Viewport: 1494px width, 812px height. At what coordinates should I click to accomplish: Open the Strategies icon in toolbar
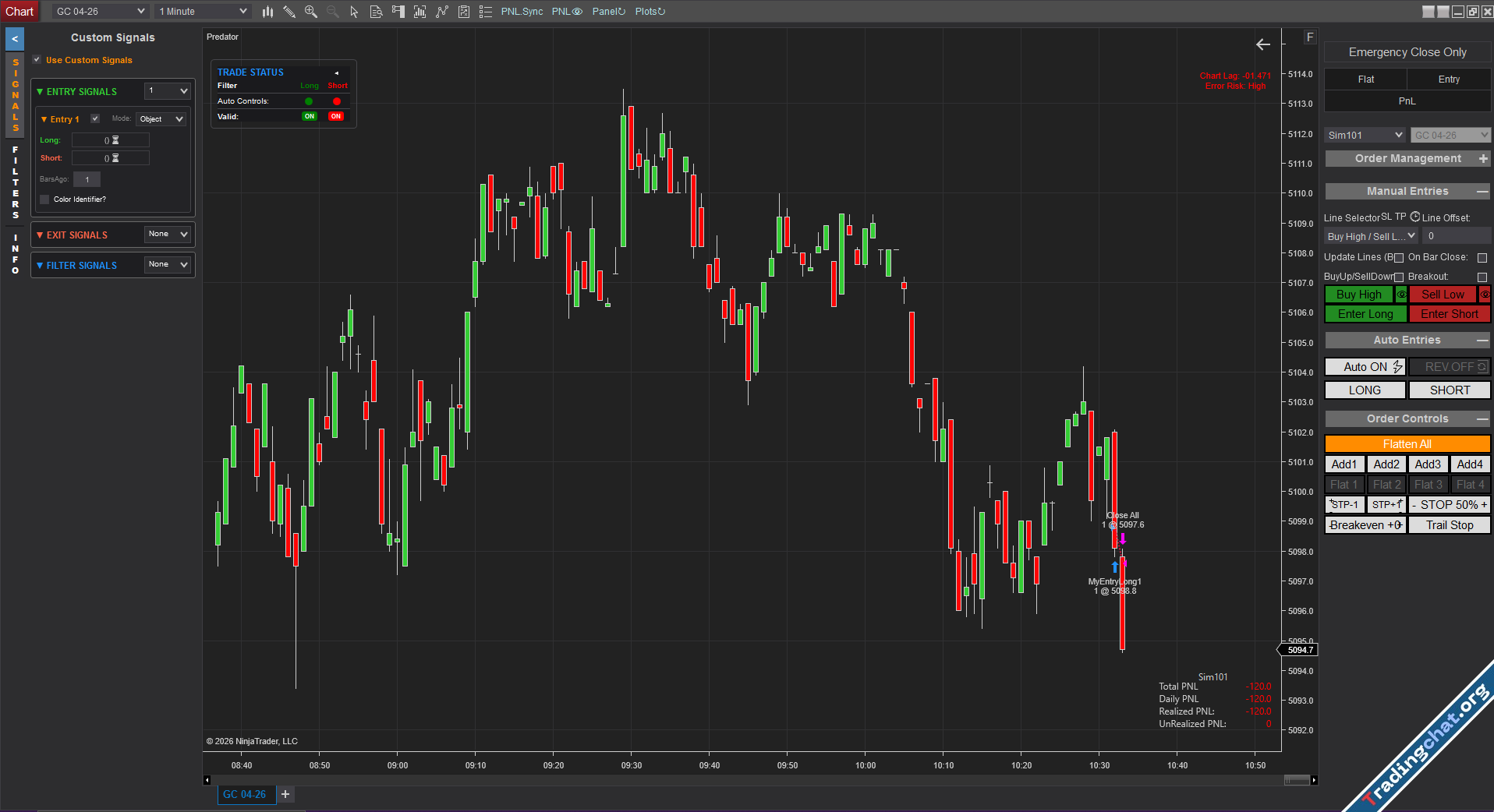pyautogui.click(x=464, y=12)
